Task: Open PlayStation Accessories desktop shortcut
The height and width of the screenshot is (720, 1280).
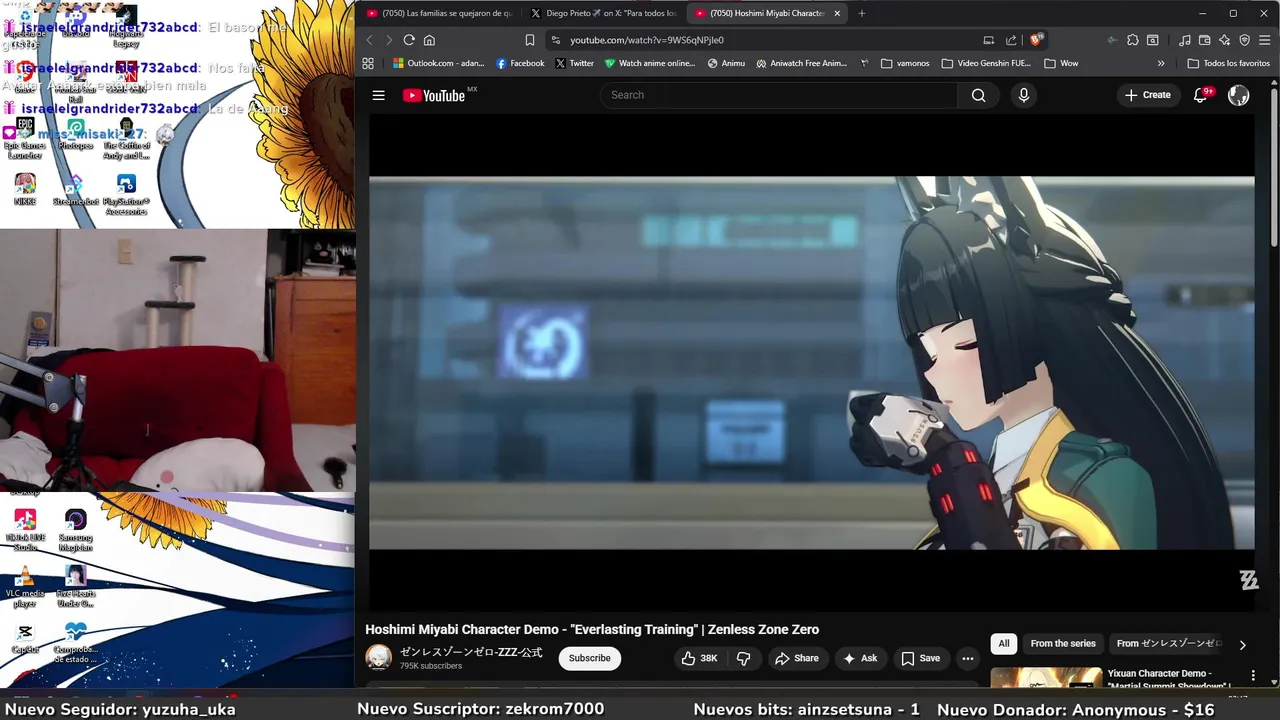Action: (x=126, y=195)
